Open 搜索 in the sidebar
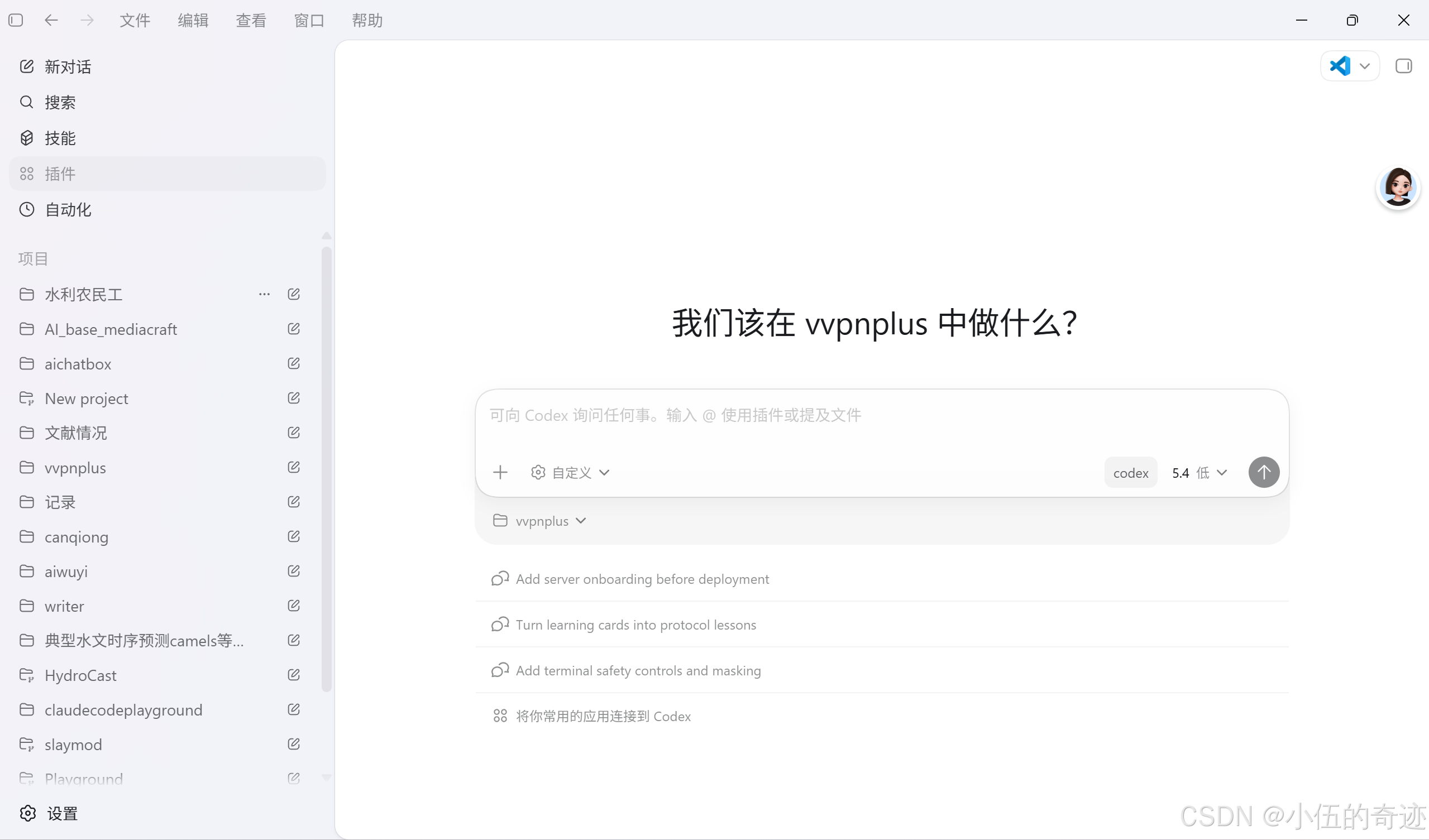1429x840 pixels. click(x=168, y=103)
